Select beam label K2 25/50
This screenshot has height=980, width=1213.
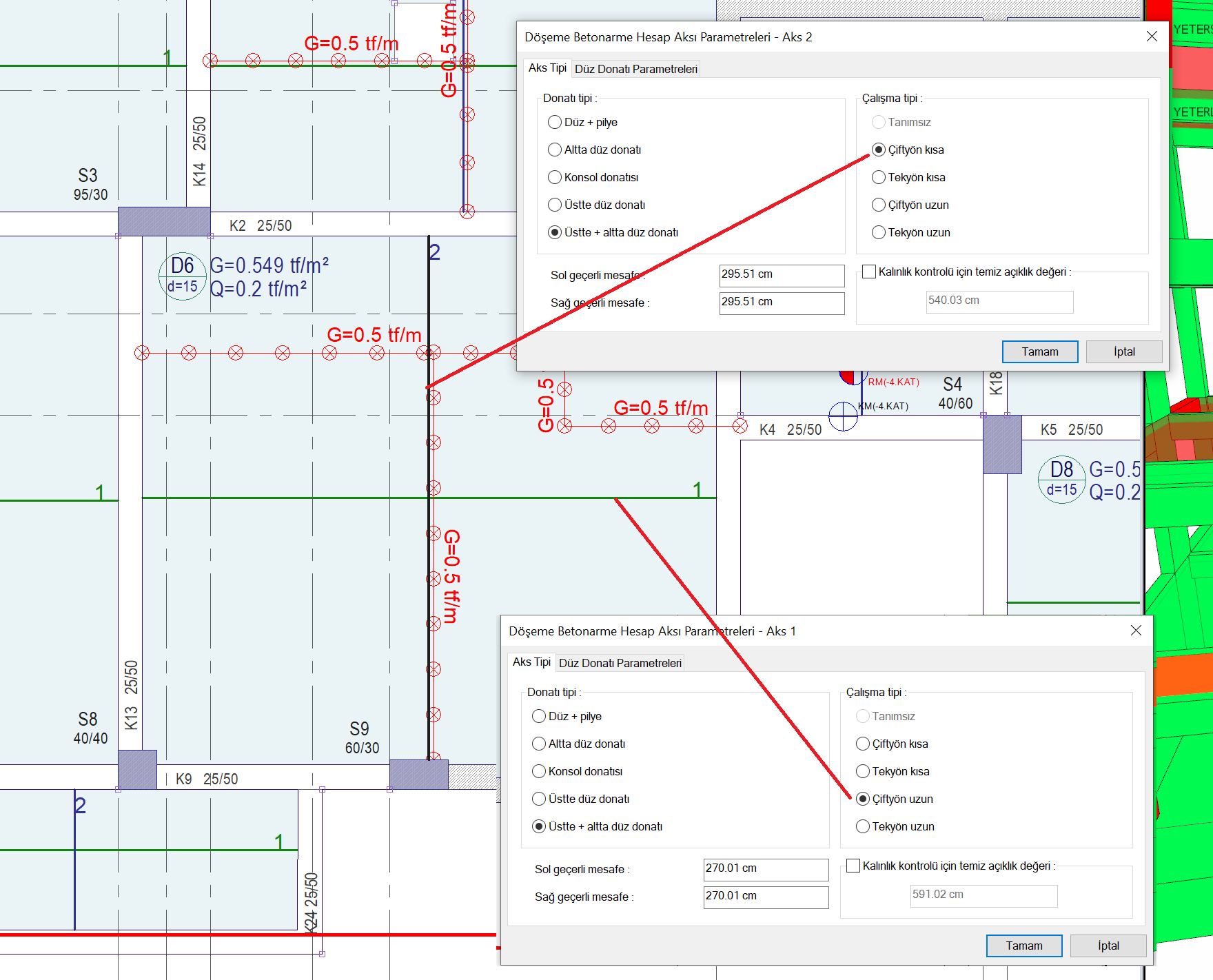(261, 225)
